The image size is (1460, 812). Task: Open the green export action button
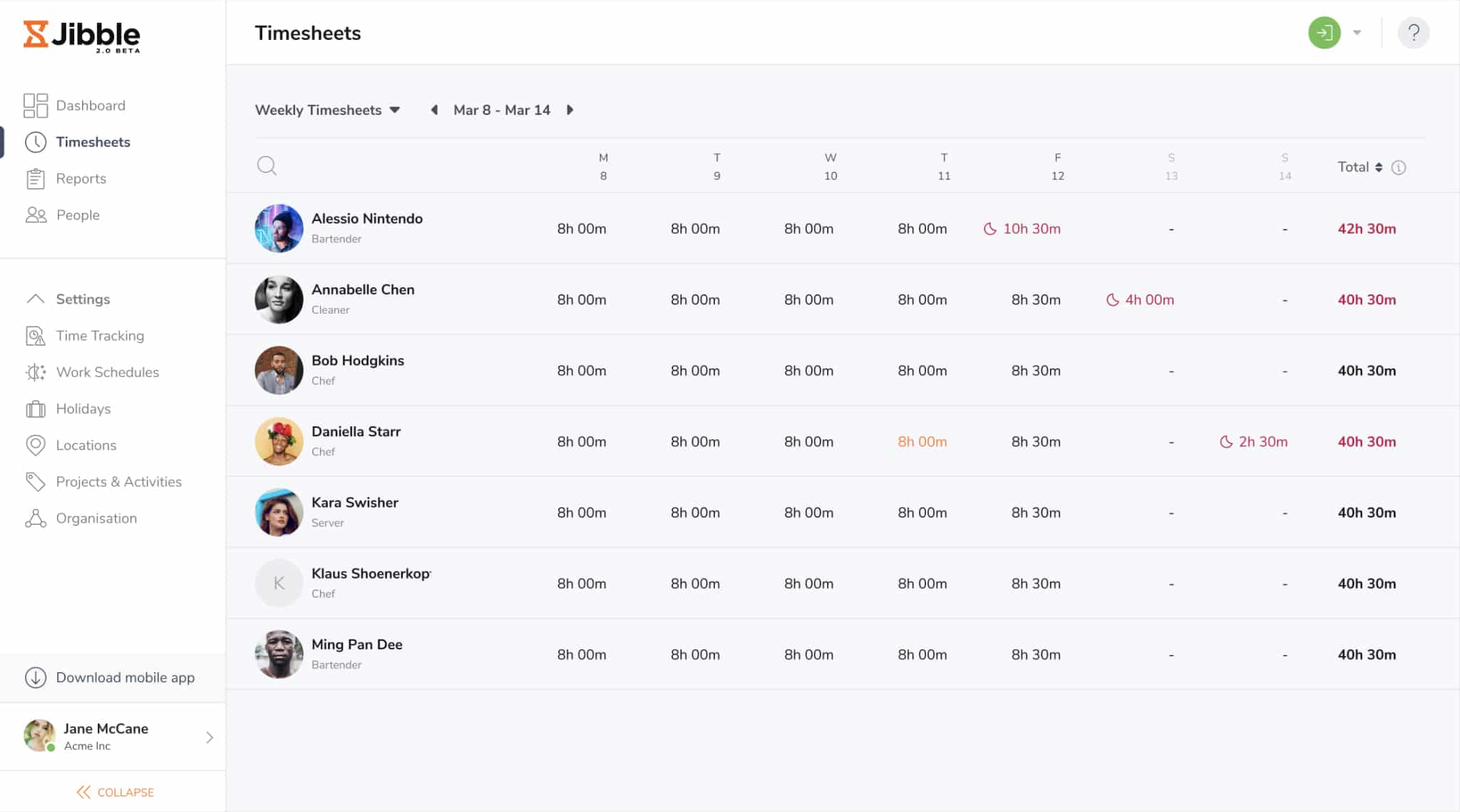click(1325, 33)
